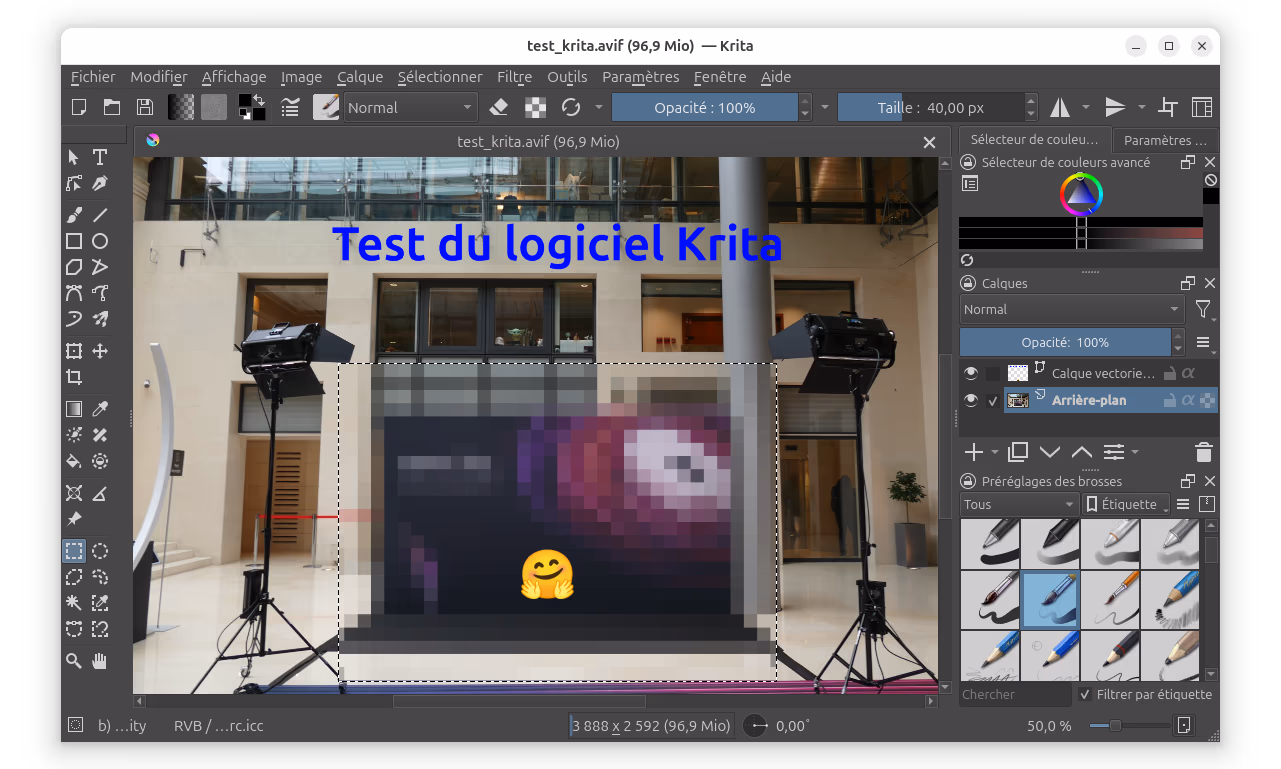
Task: Click the Save document icon
Action: point(145,108)
